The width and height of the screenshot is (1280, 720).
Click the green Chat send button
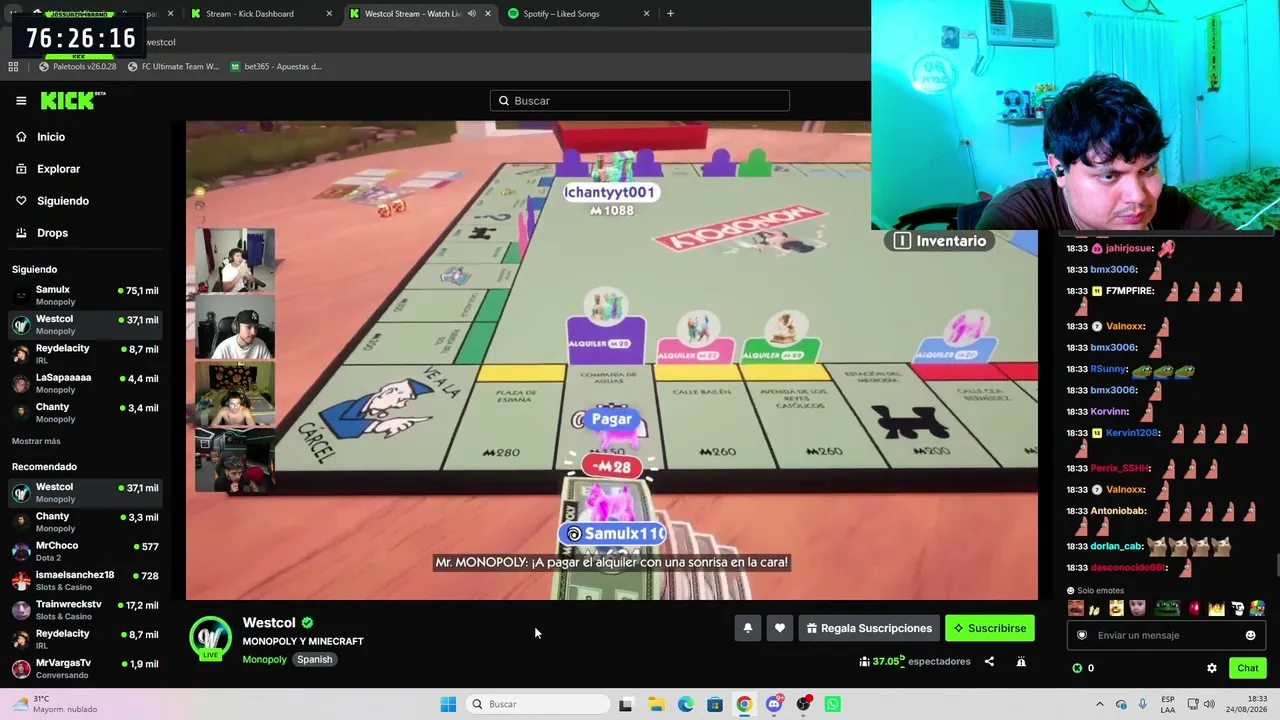(1248, 668)
